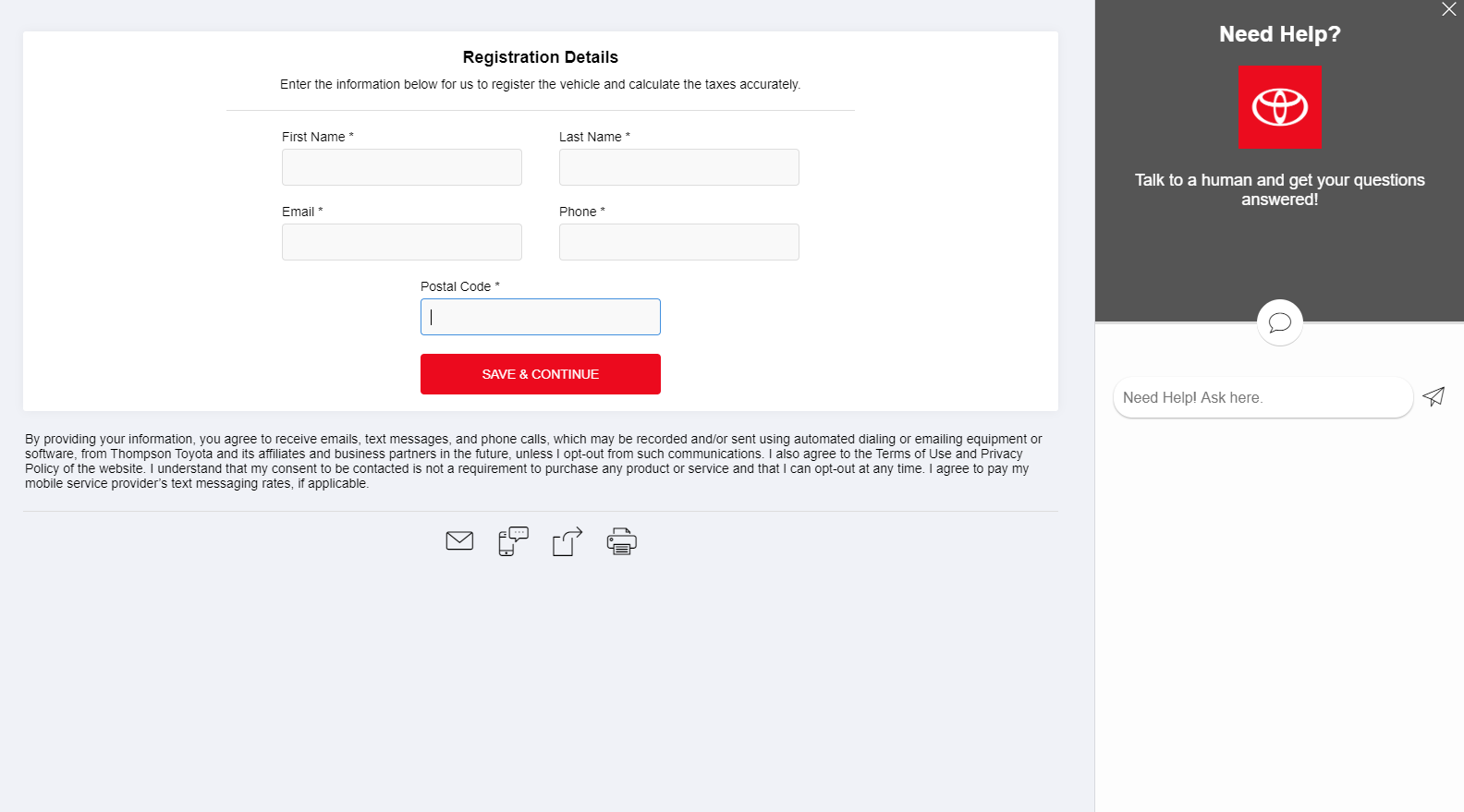Click the 'Postal Code *' label
This screenshot has width=1464, height=812.
click(460, 286)
